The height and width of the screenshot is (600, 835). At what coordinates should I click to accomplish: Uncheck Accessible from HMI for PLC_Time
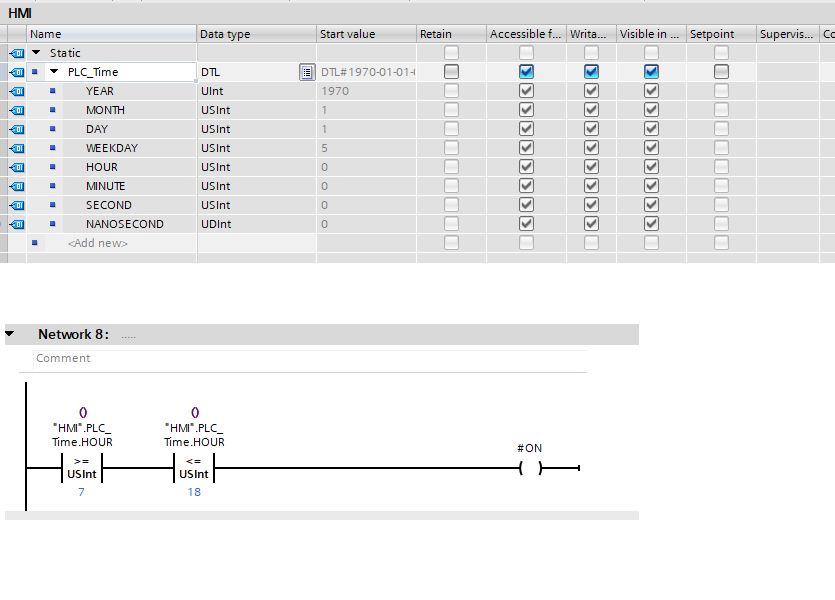[x=526, y=72]
